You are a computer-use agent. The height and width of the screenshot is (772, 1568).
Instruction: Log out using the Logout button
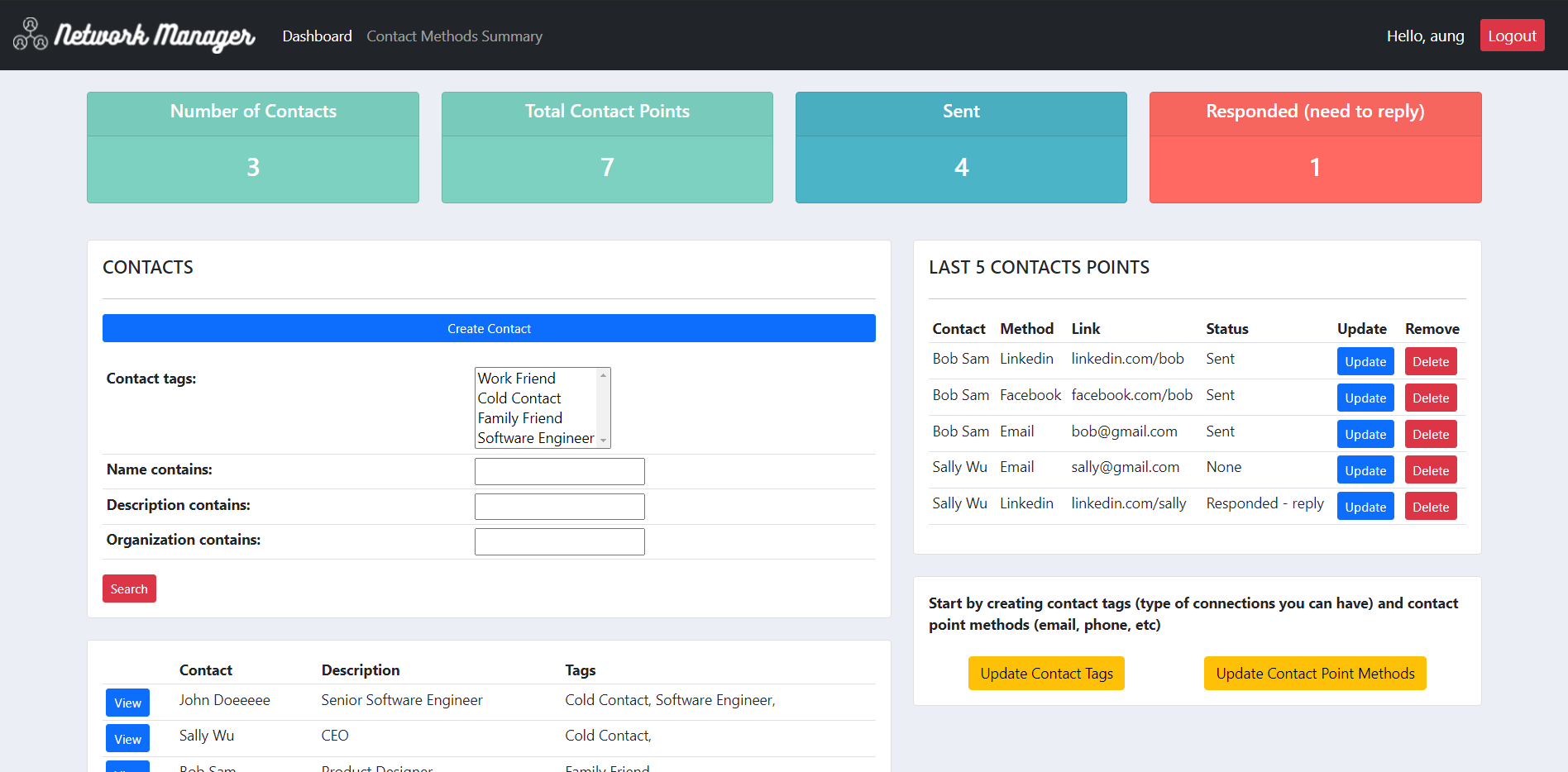tap(1512, 36)
